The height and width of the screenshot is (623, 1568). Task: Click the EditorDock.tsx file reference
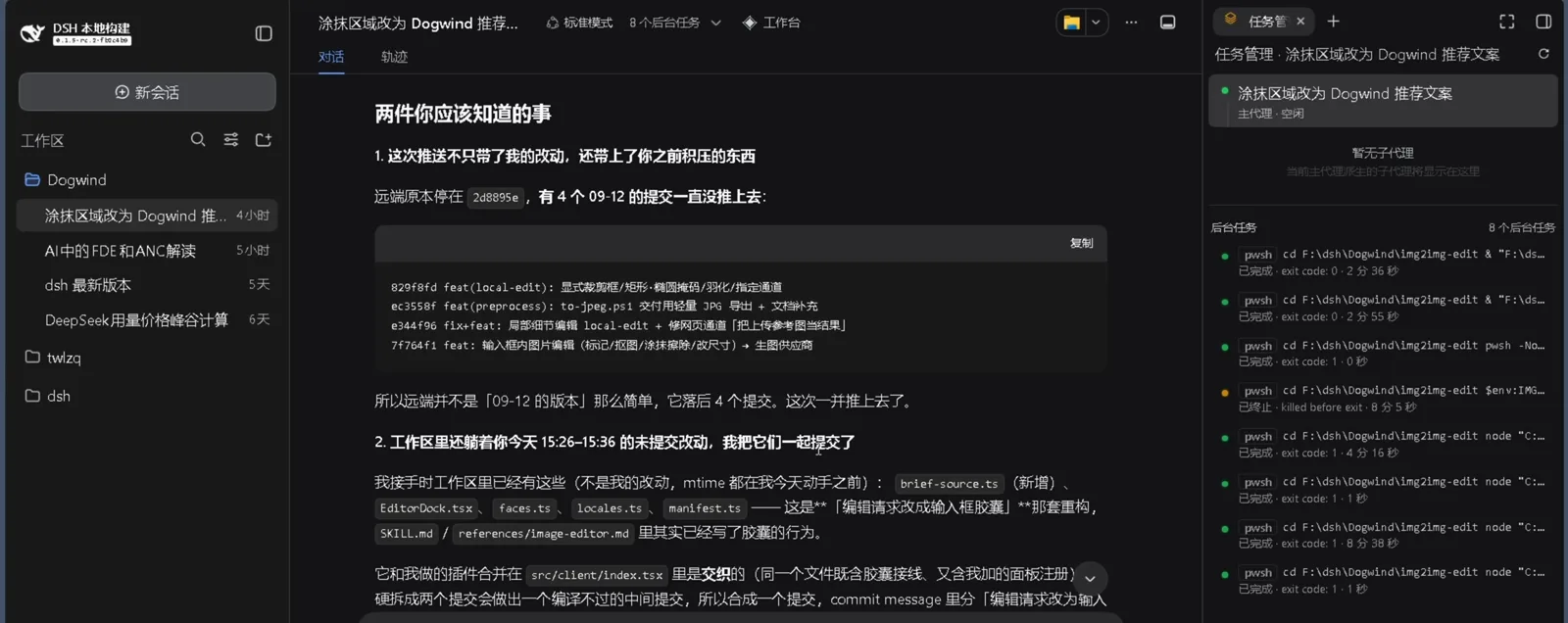point(426,508)
